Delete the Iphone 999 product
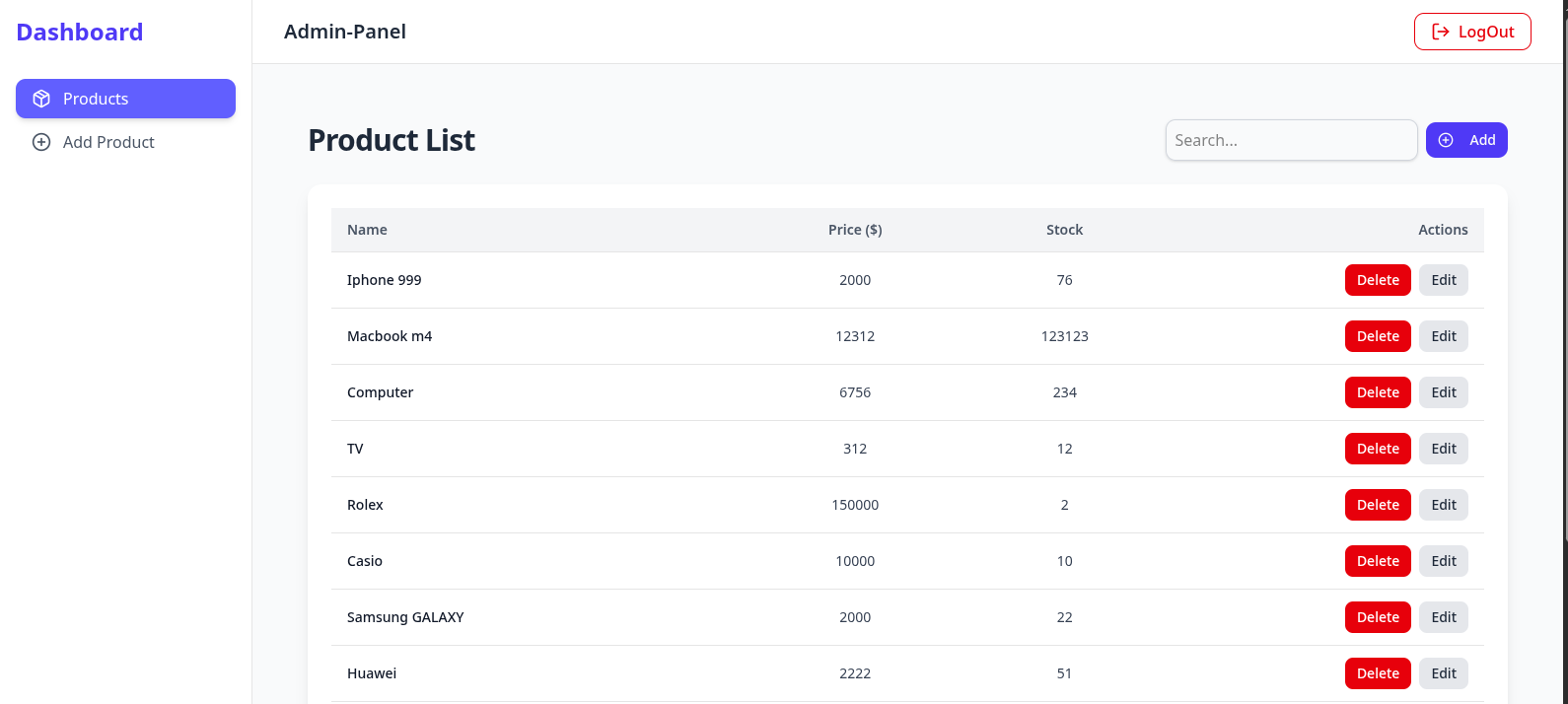 pos(1378,280)
